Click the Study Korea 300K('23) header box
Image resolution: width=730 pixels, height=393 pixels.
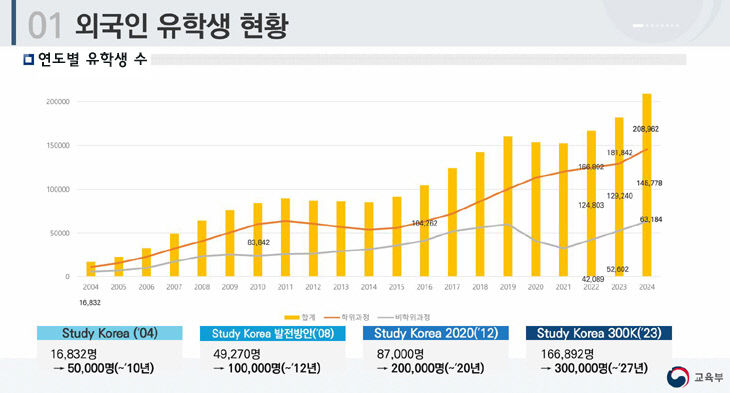point(599,333)
